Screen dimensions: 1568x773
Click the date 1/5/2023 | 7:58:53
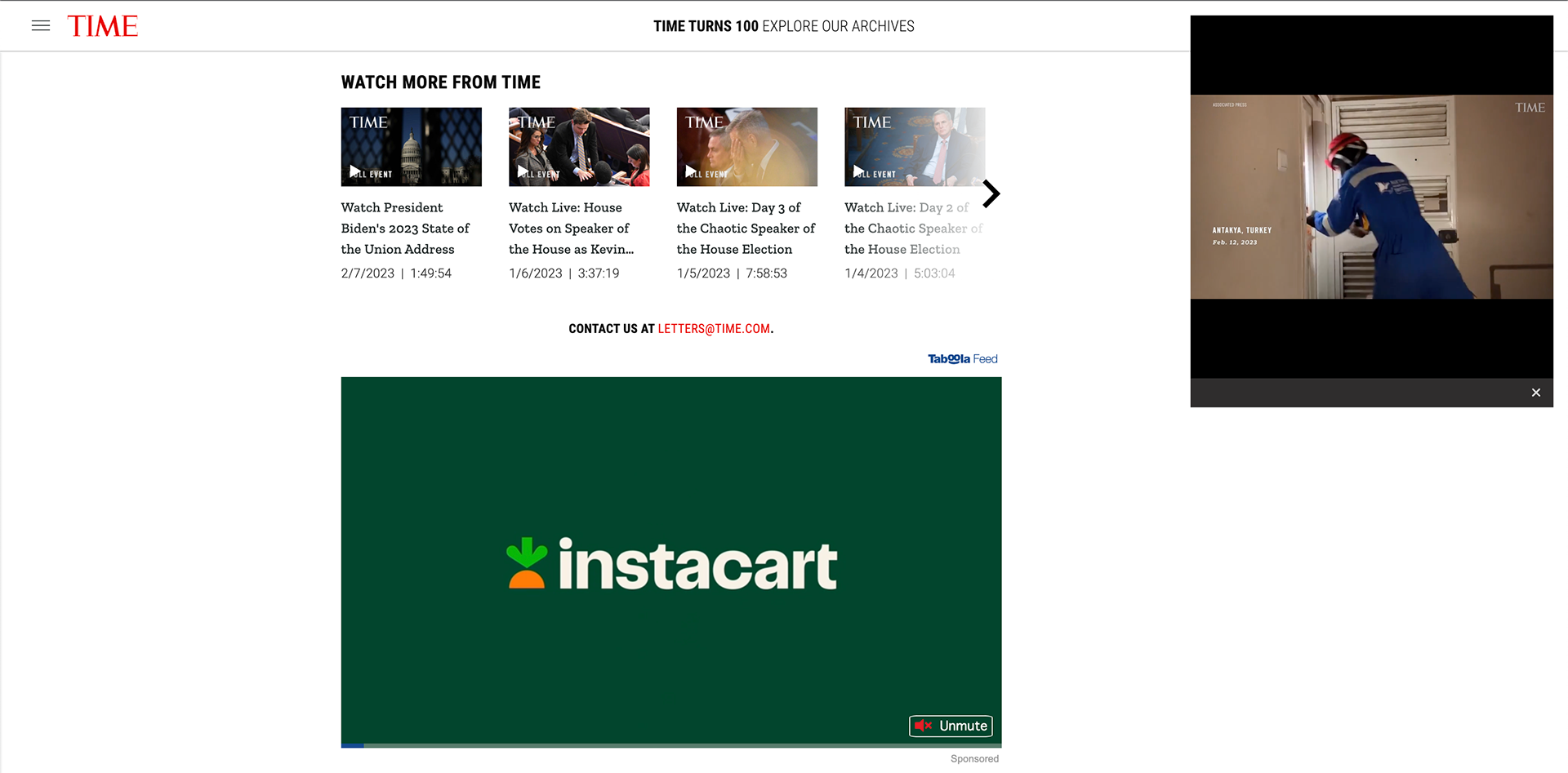[732, 273]
